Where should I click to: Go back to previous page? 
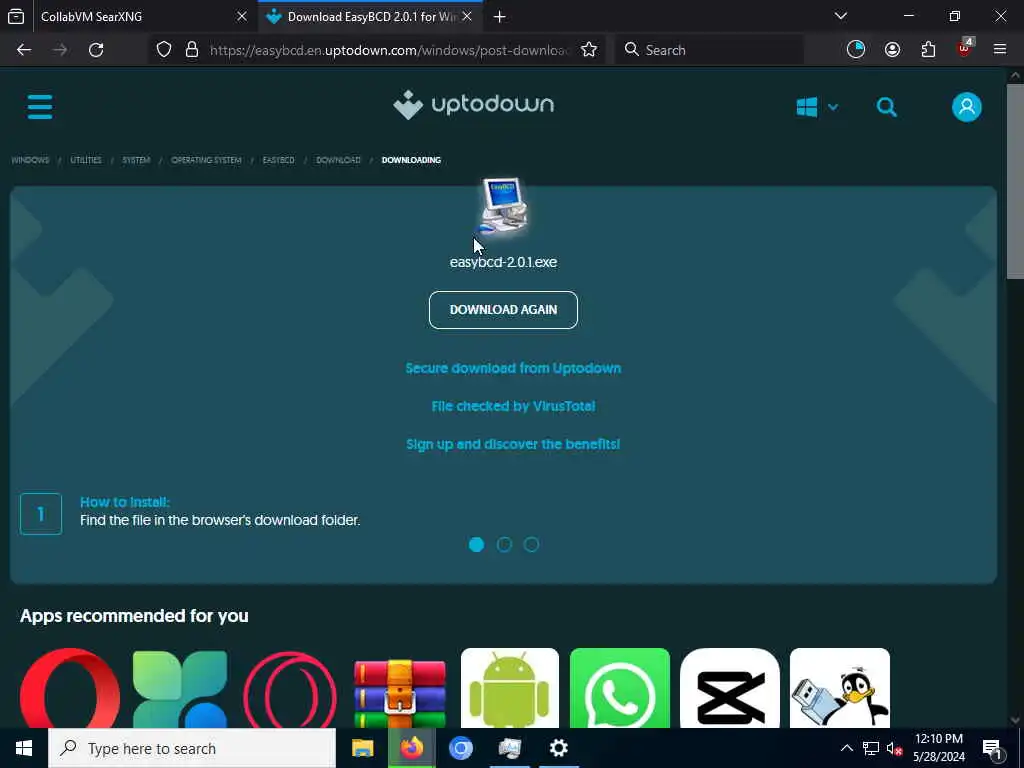click(x=24, y=50)
